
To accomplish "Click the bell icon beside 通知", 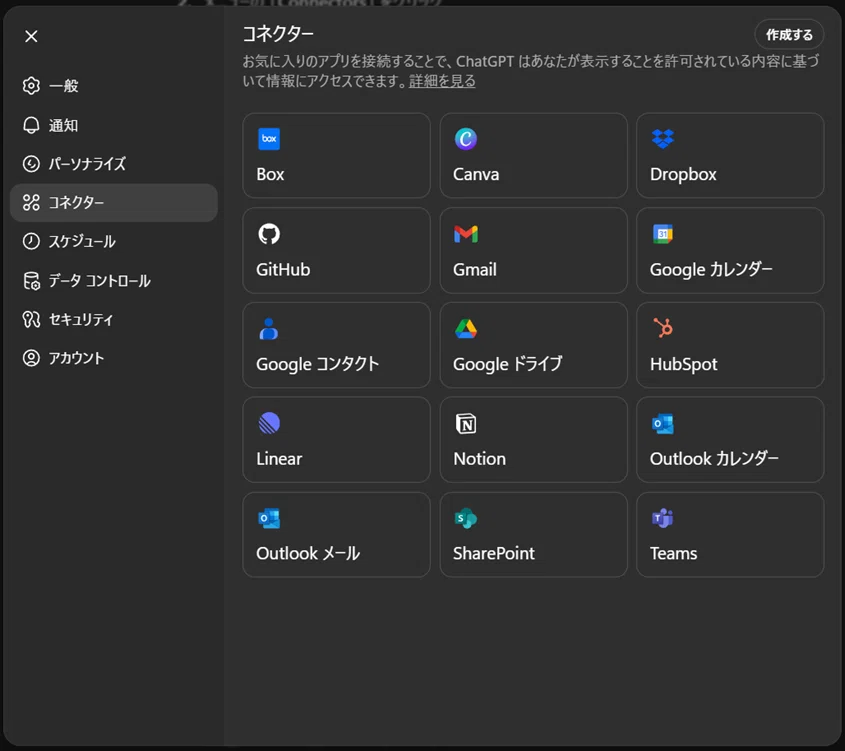I will point(31,125).
